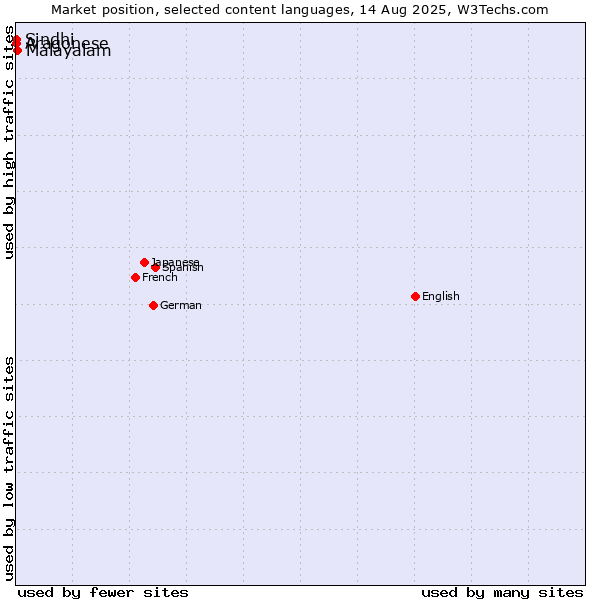The image size is (600, 600).
Task: Click the 'used by high traffic sites' axis label
Action: pos(9,142)
